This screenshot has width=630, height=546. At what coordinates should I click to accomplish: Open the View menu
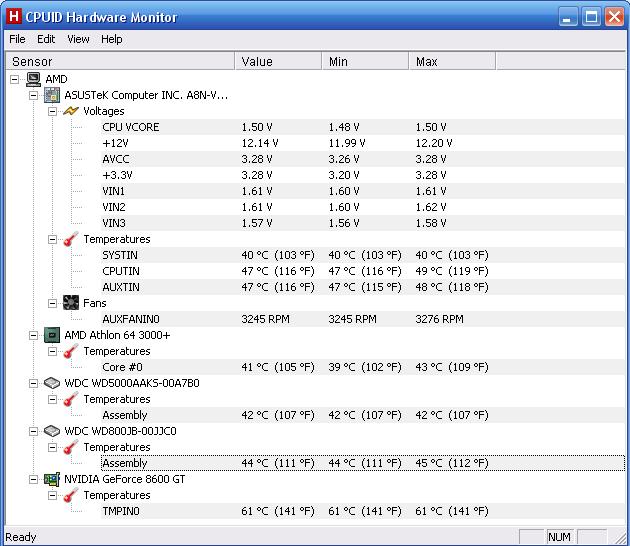(78, 39)
